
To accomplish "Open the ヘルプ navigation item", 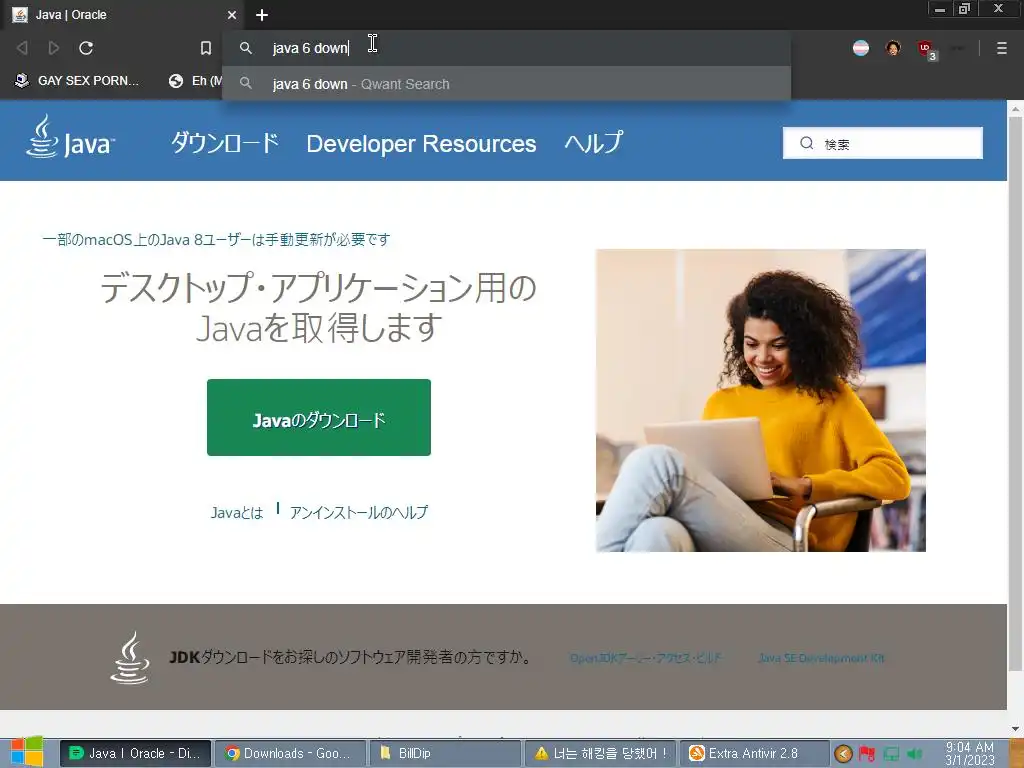I will click(594, 142).
